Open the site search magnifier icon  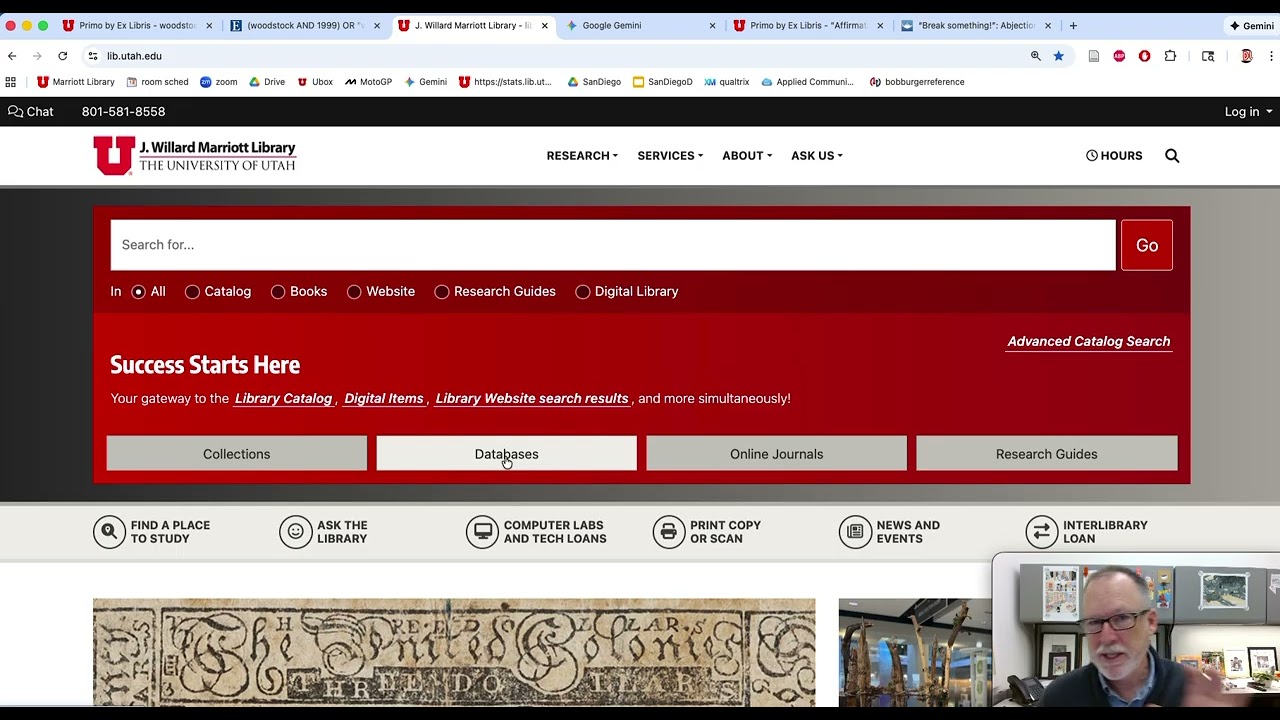coord(1172,156)
